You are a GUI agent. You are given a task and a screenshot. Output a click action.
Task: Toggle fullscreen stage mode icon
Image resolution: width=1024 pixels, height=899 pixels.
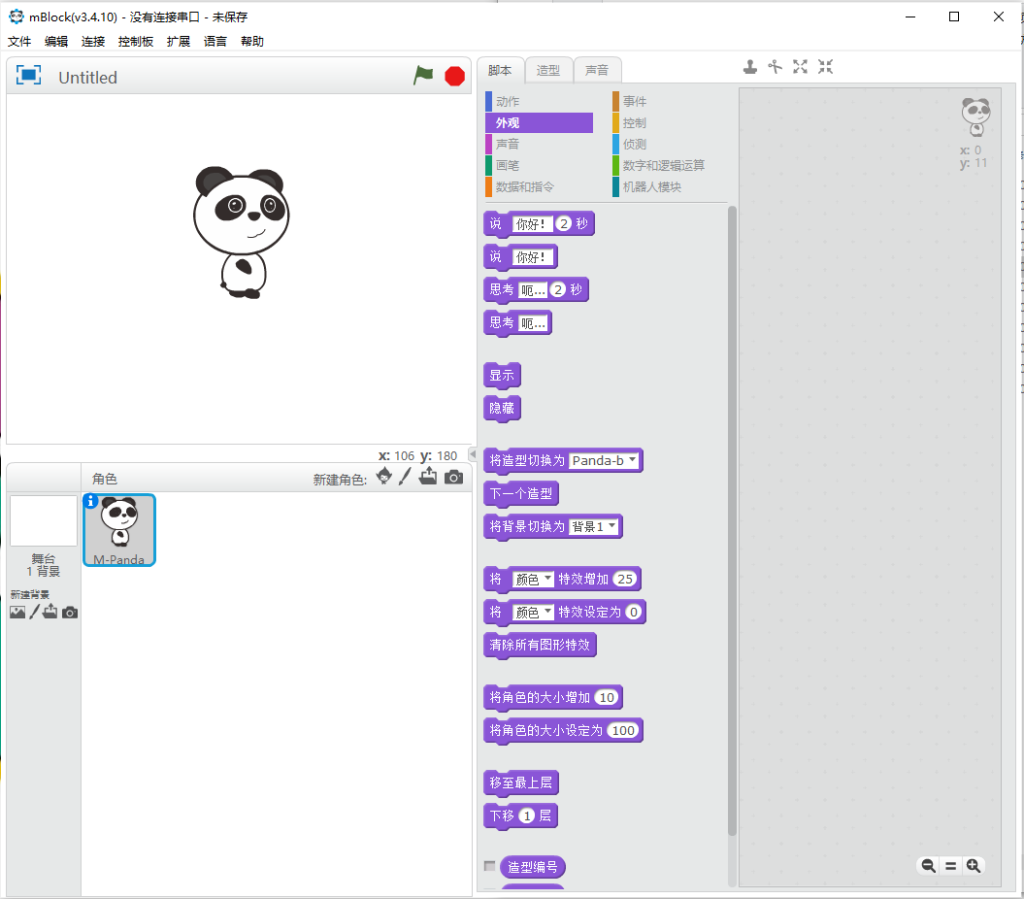[29, 76]
